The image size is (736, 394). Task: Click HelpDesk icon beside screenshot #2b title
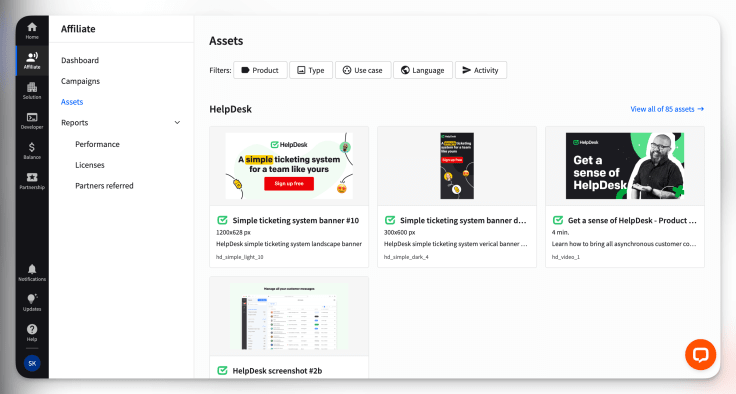[222, 371]
